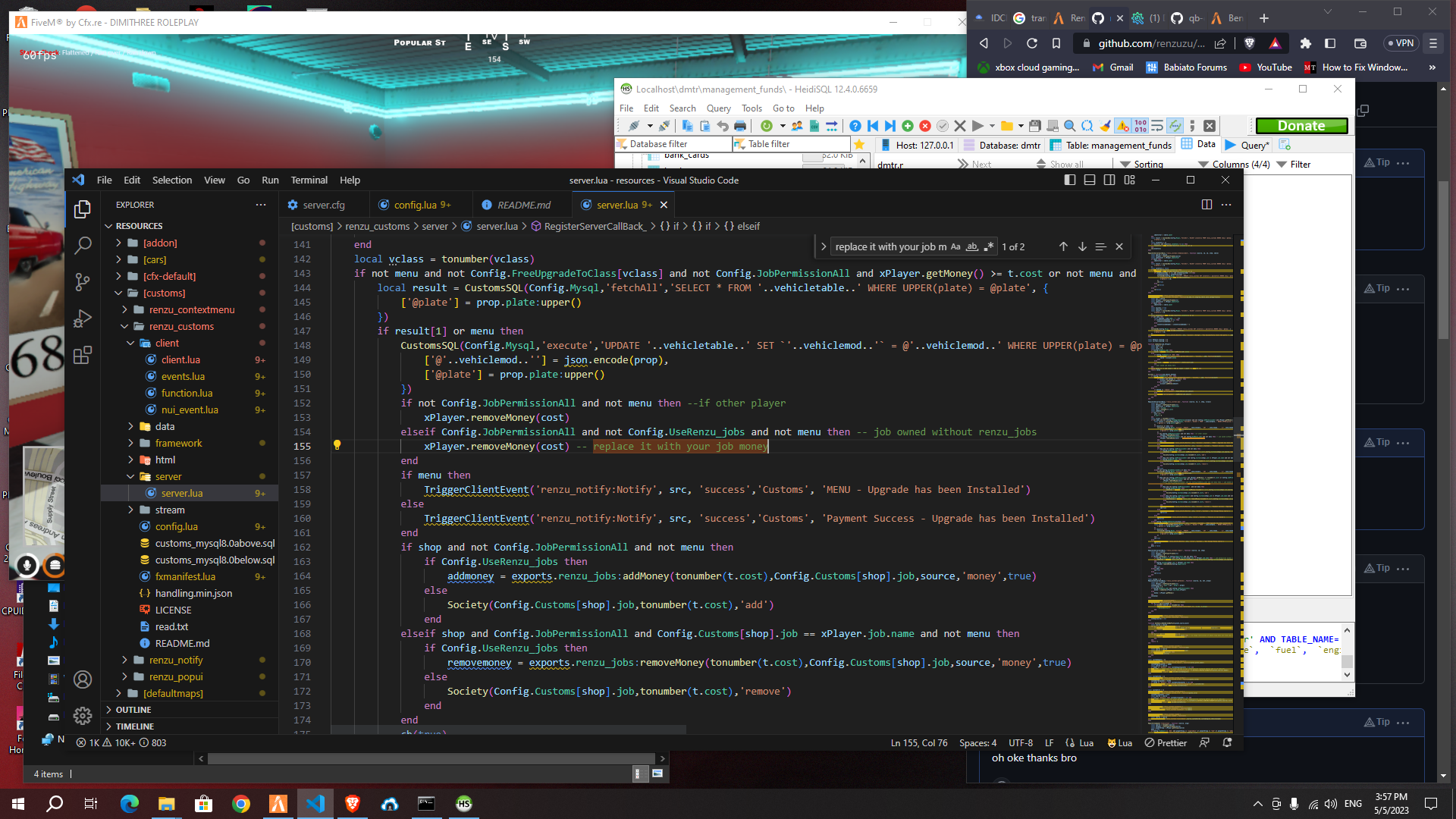Image resolution: width=1456 pixels, height=819 pixels.
Task: Go to next find match arrow
Action: point(1082,246)
